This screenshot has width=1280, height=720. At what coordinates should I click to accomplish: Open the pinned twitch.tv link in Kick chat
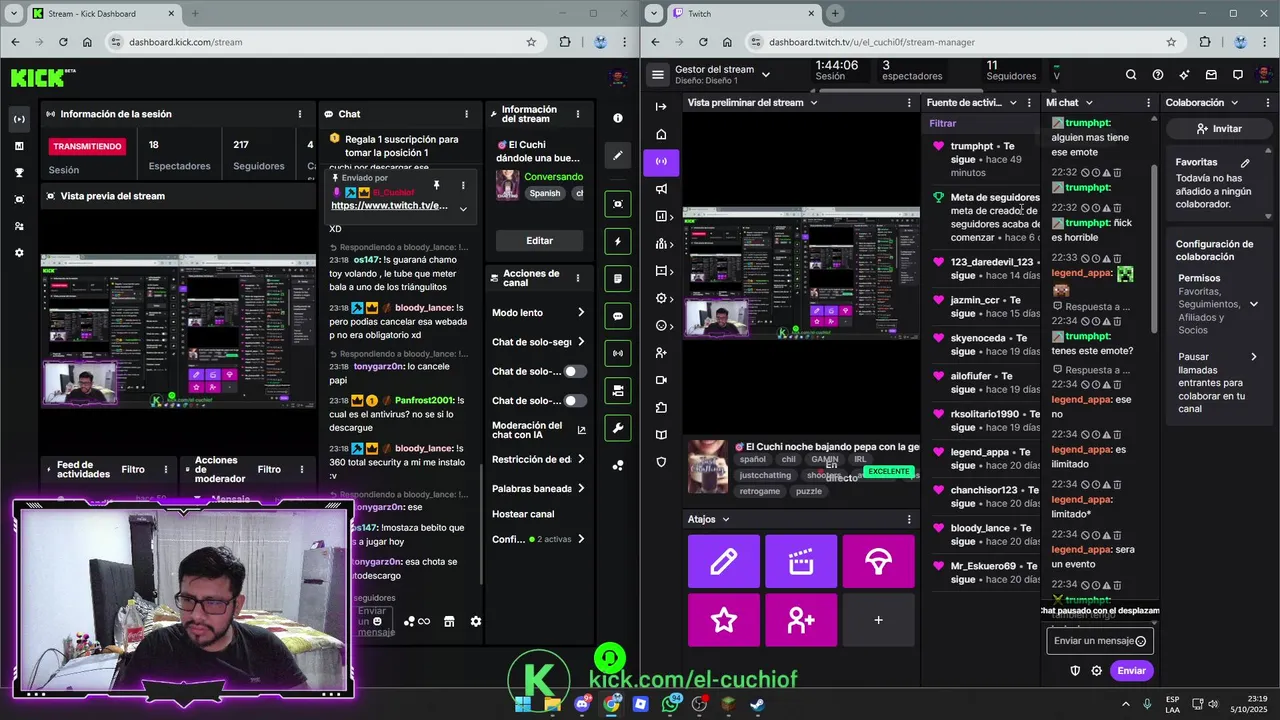389,206
